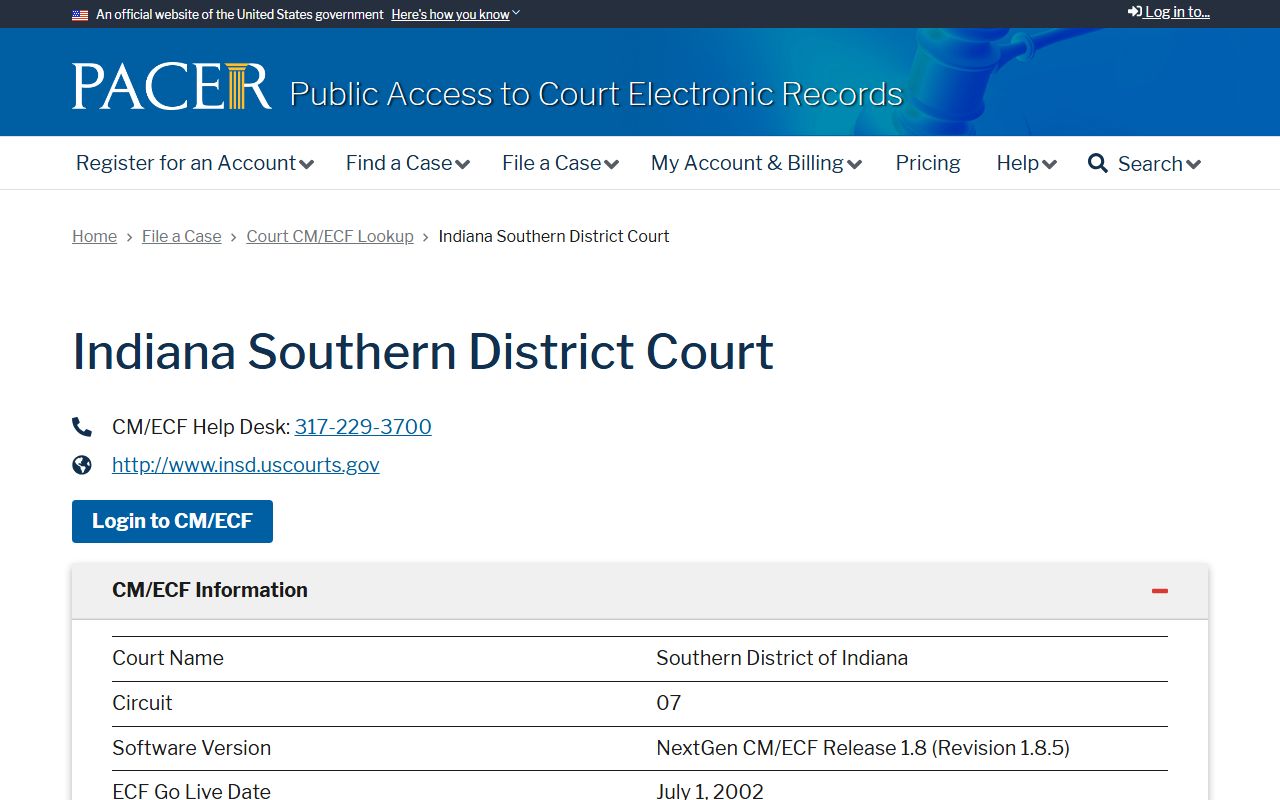Viewport: 1280px width, 800px height.
Task: Open Find a Case menu
Action: (408, 163)
